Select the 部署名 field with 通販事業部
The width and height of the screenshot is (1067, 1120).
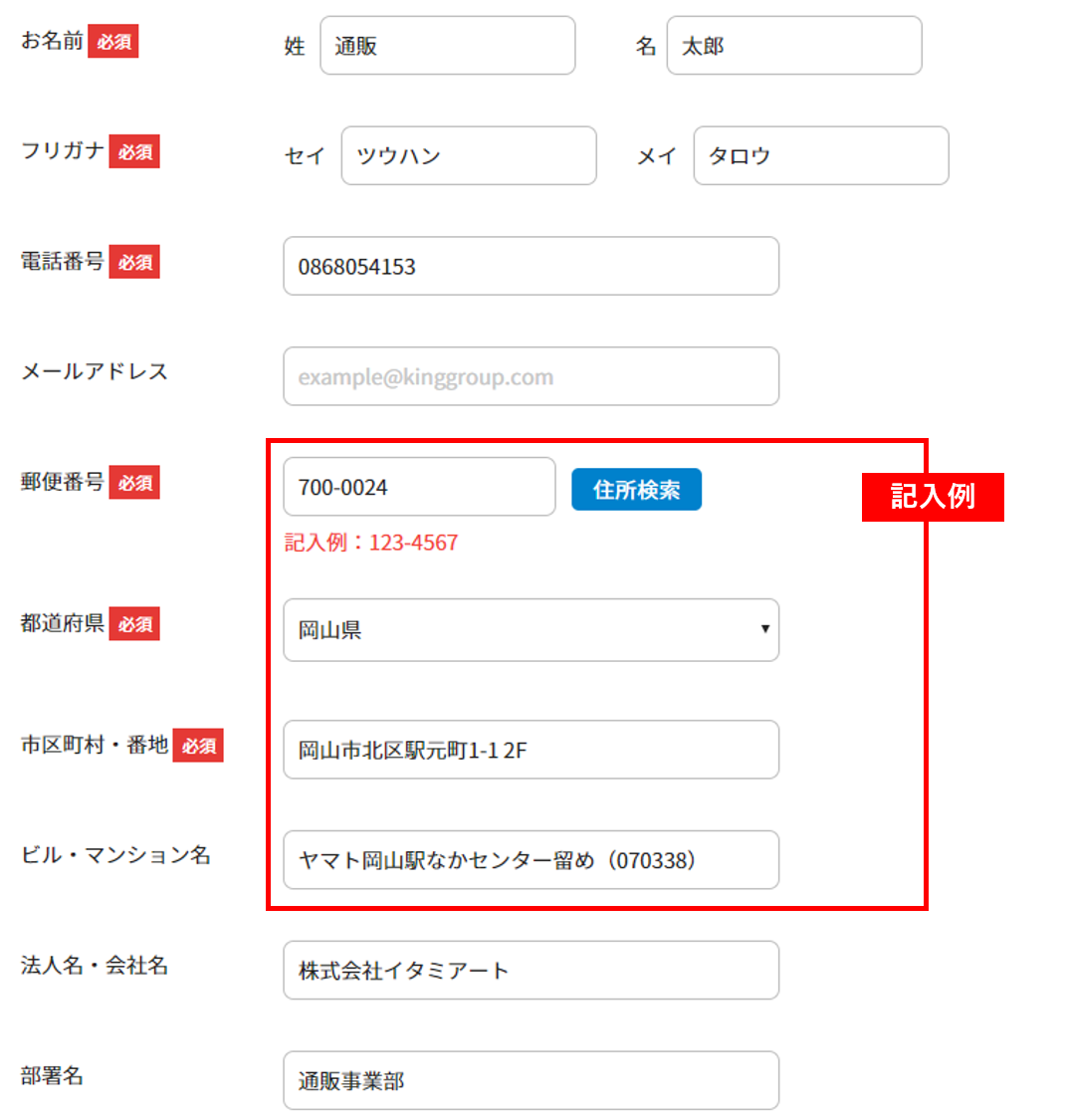[531, 1081]
